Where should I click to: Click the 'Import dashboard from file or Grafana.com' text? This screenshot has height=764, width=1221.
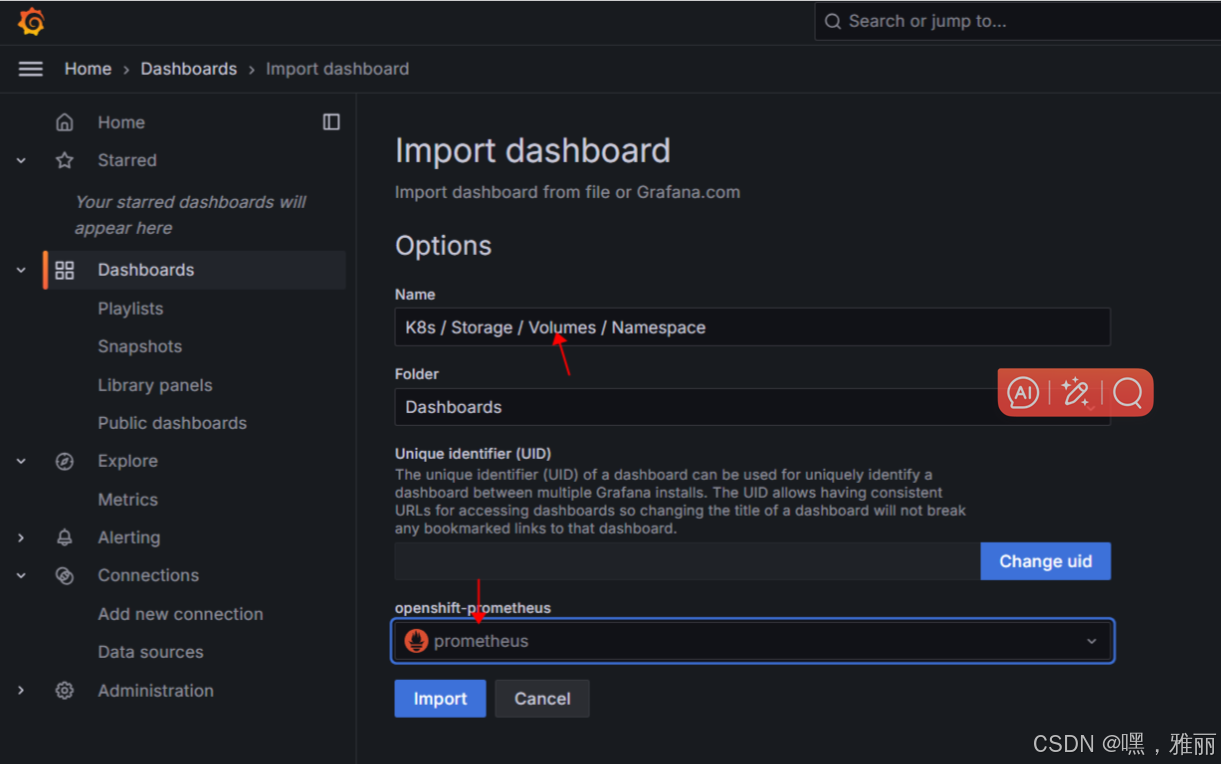click(567, 192)
